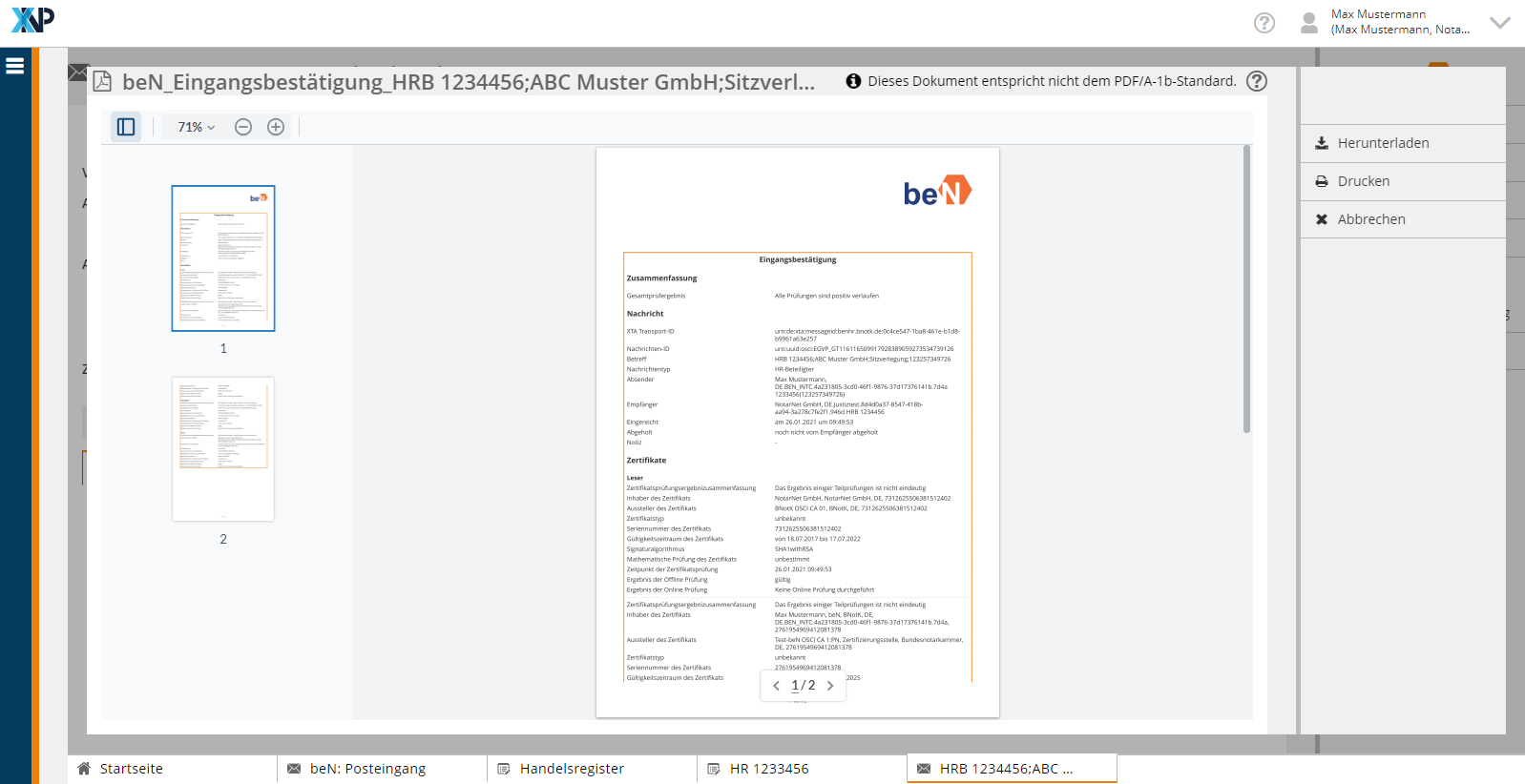Click Drucken to print the document
This screenshot has height=784, width=1525.
(1403, 181)
